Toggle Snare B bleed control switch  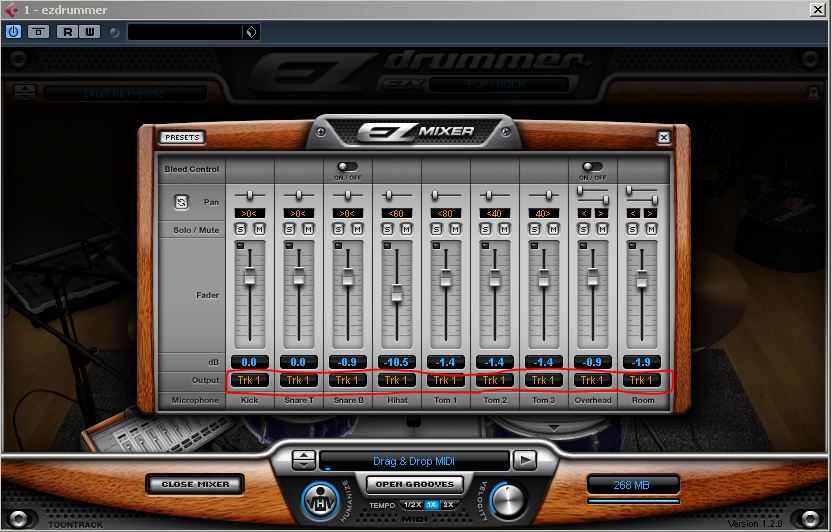pyautogui.click(x=348, y=167)
